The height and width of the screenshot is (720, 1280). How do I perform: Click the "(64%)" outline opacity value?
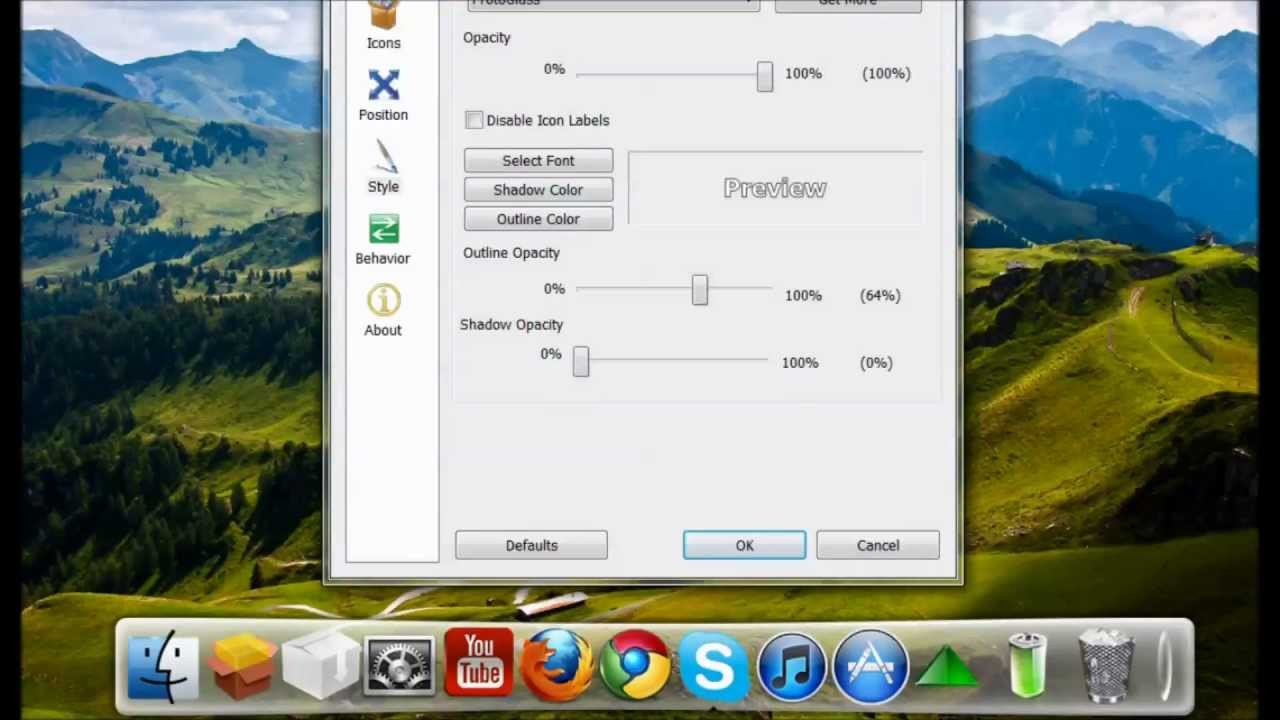pyautogui.click(x=880, y=295)
